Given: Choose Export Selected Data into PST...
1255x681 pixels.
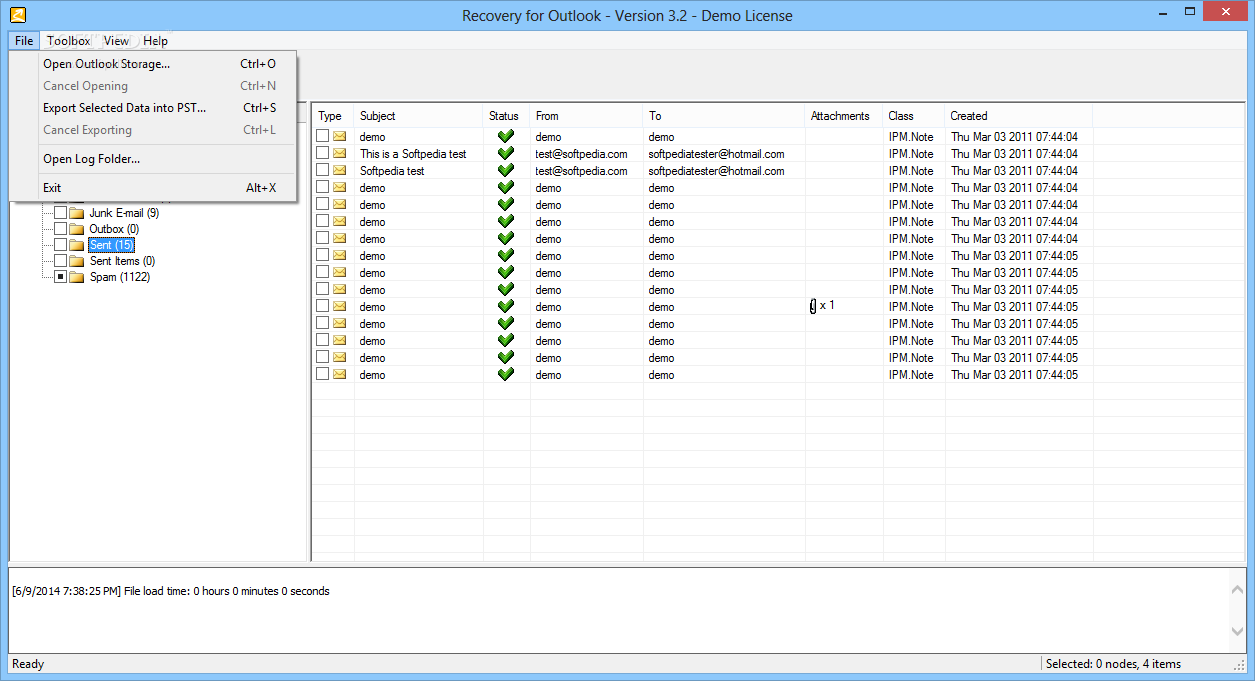Looking at the screenshot, I should 154,108.
